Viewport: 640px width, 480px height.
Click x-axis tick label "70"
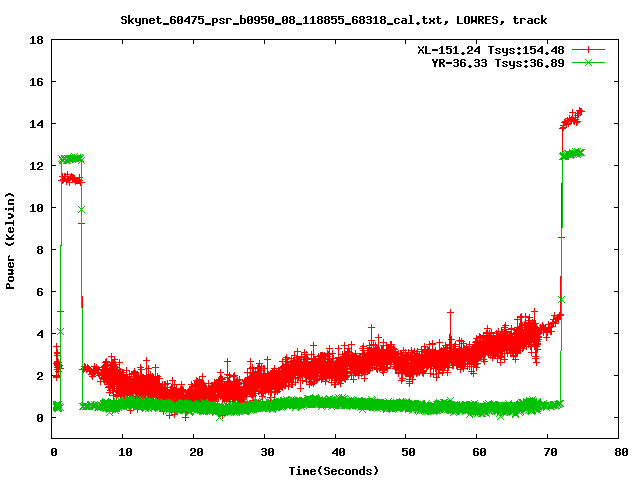[x=551, y=452]
